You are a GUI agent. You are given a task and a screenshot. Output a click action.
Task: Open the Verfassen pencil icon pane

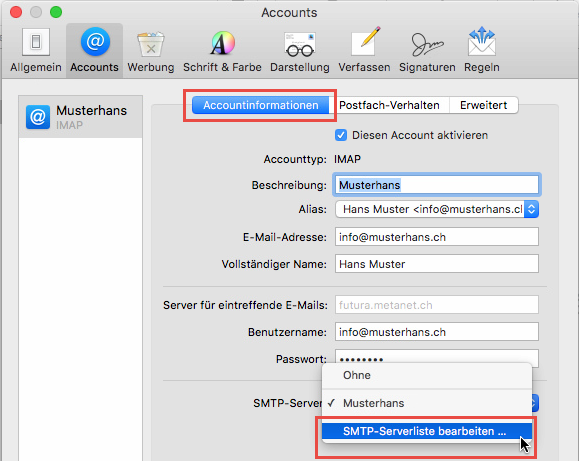point(364,50)
